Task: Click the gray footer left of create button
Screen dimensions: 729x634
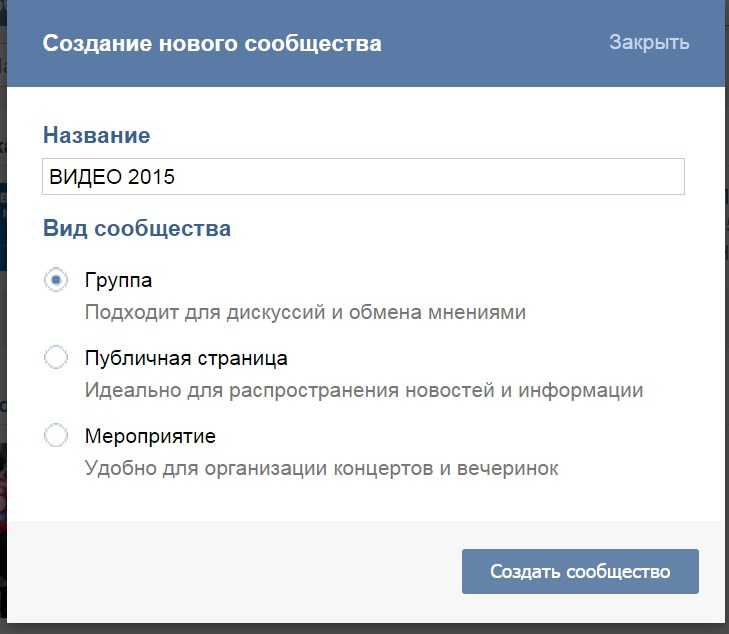Action: [232, 571]
